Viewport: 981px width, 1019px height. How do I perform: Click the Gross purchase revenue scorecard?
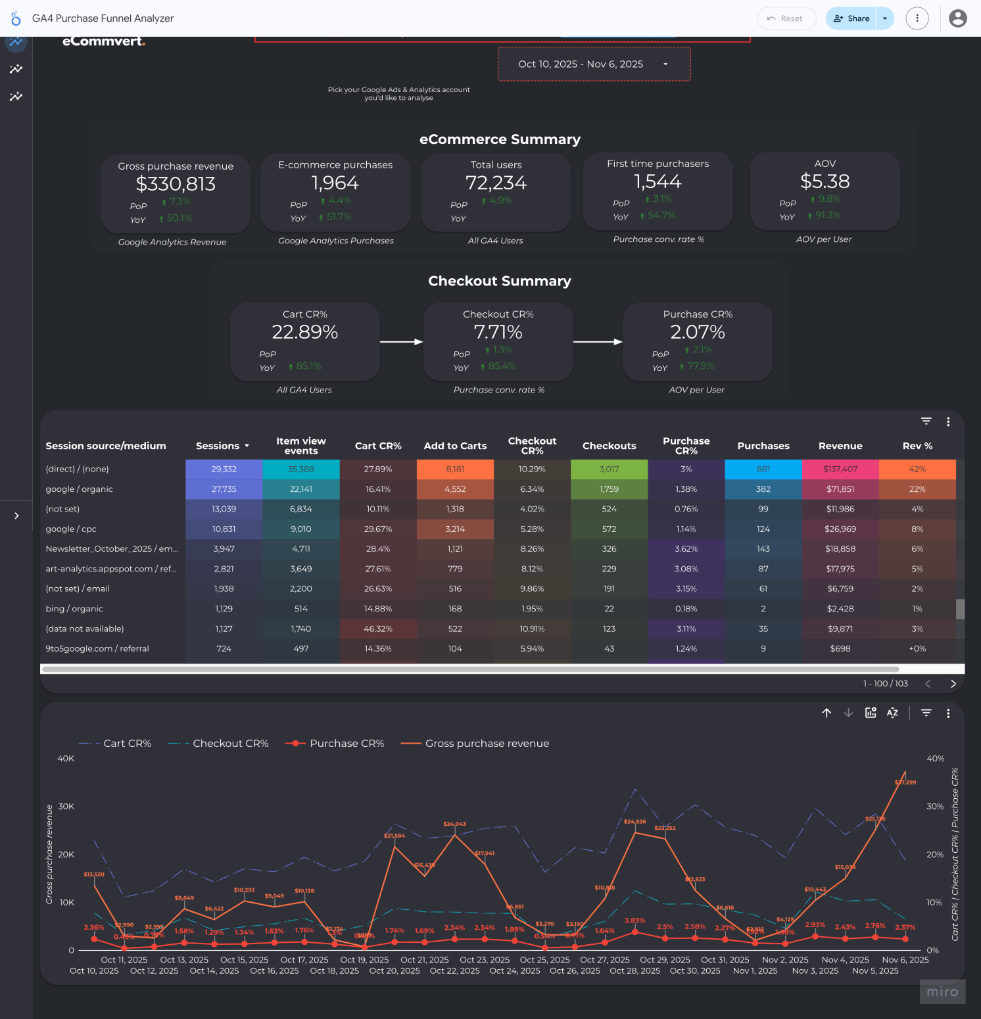coord(175,193)
